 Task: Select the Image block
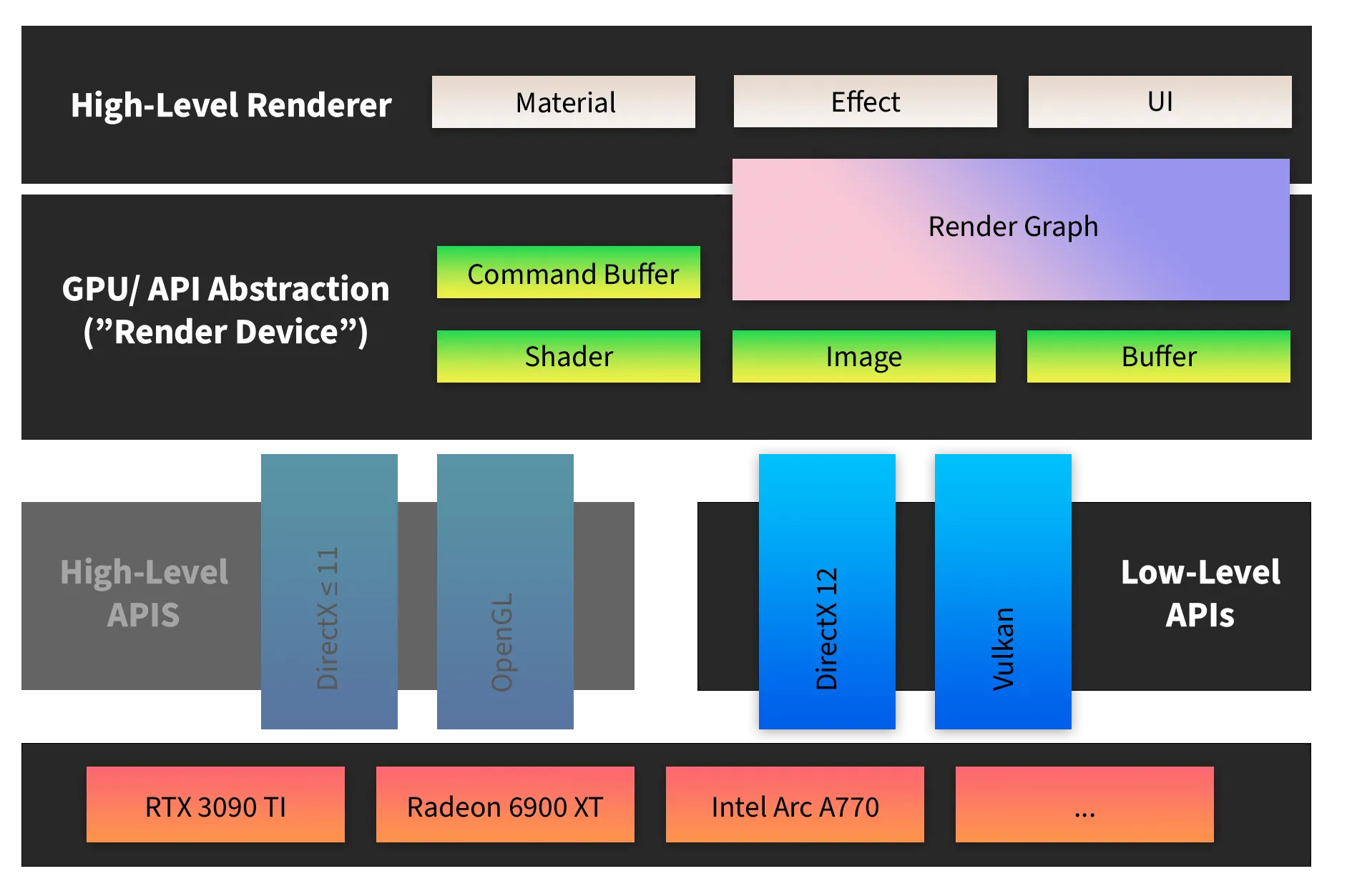click(863, 355)
